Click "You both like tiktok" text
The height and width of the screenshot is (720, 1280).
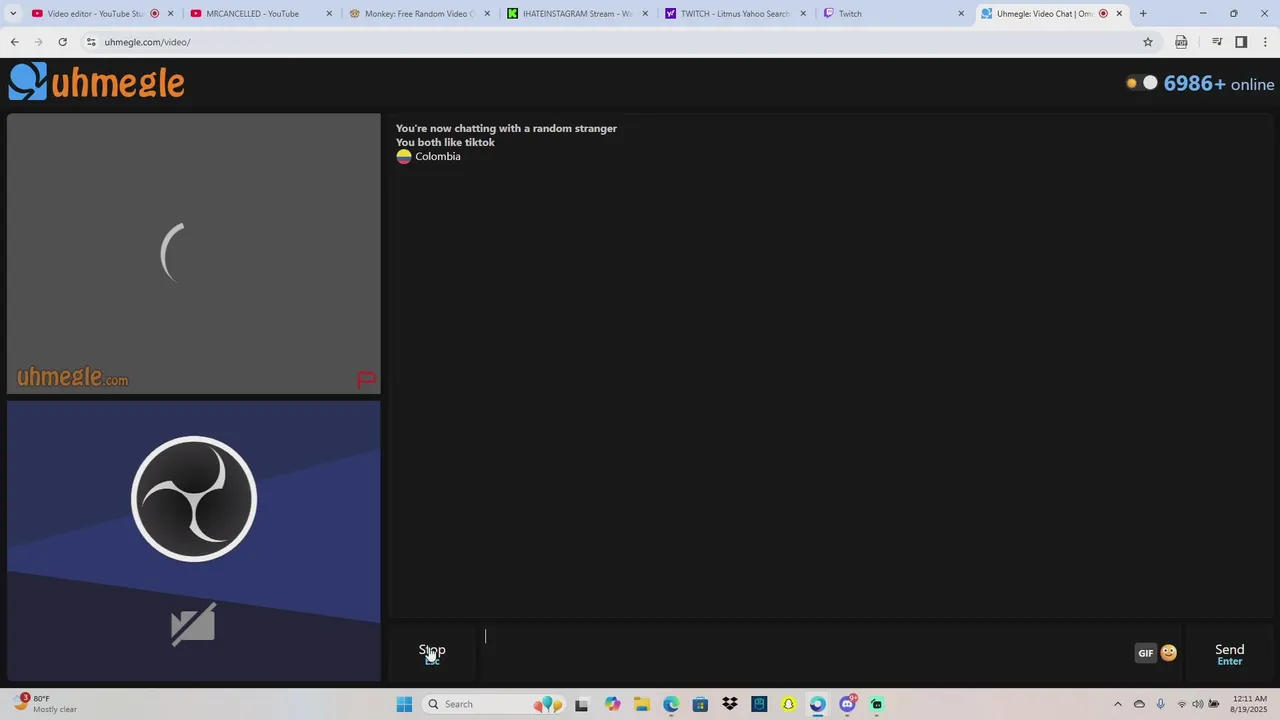point(445,142)
